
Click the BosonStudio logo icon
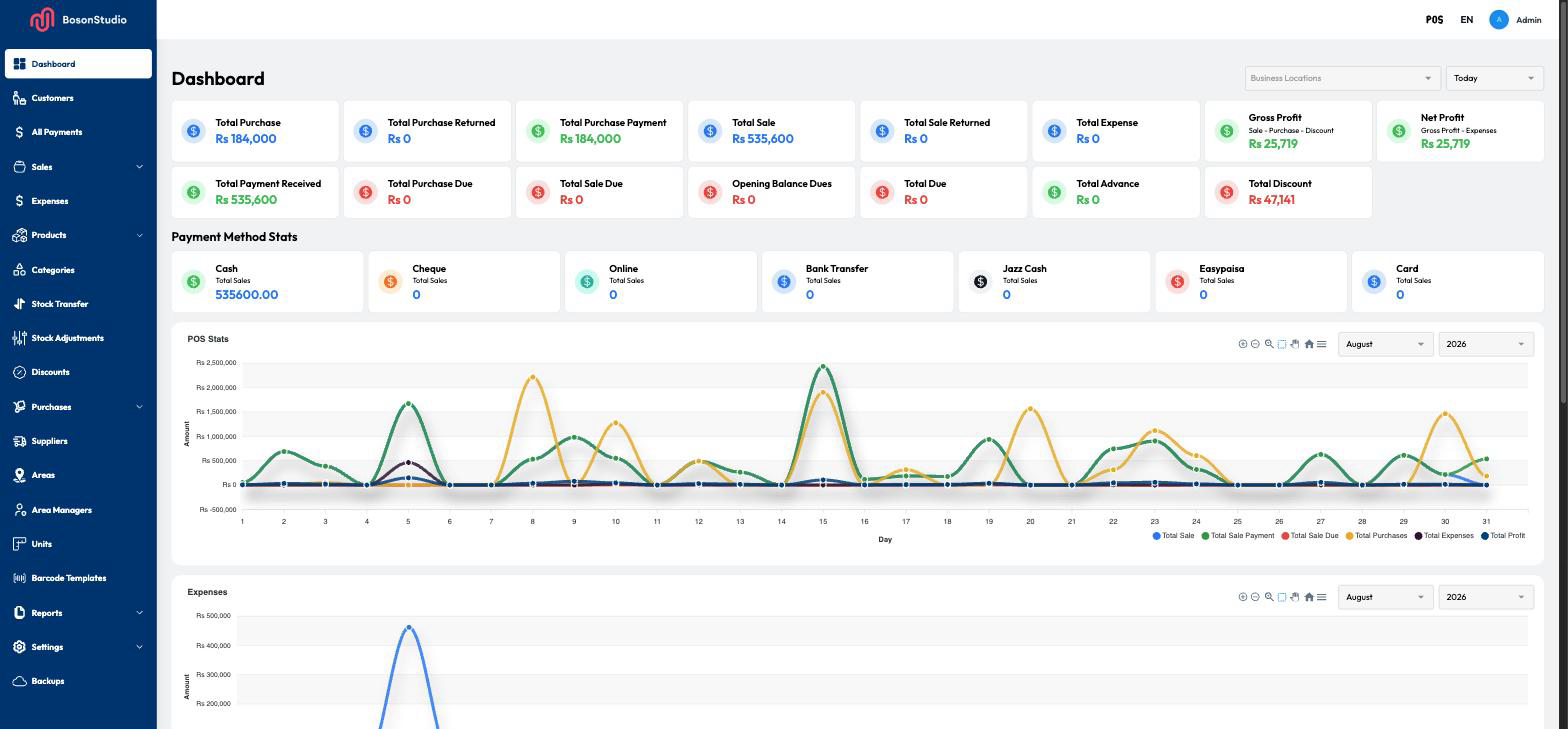(x=42, y=19)
